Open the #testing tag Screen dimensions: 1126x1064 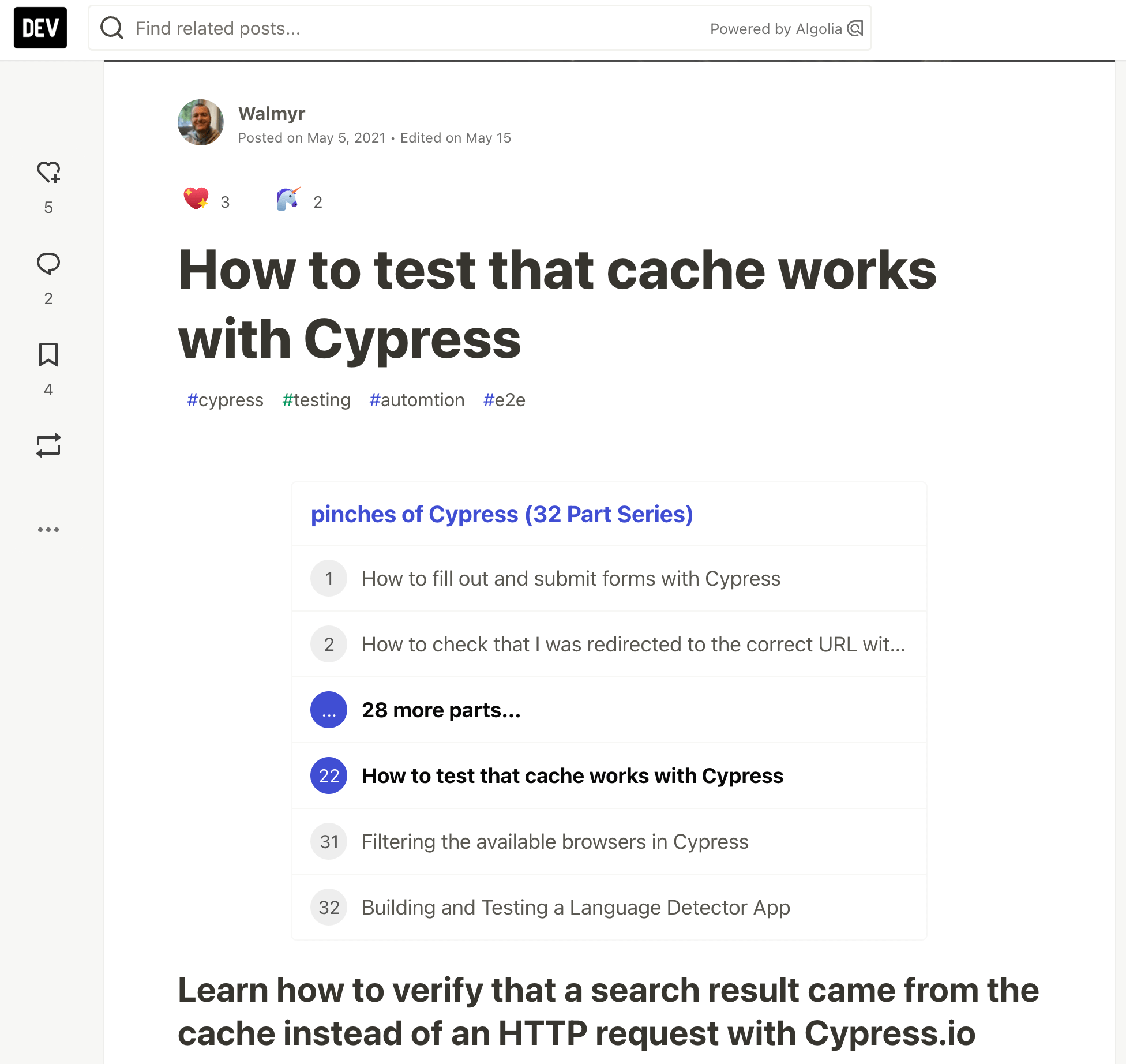pos(316,400)
